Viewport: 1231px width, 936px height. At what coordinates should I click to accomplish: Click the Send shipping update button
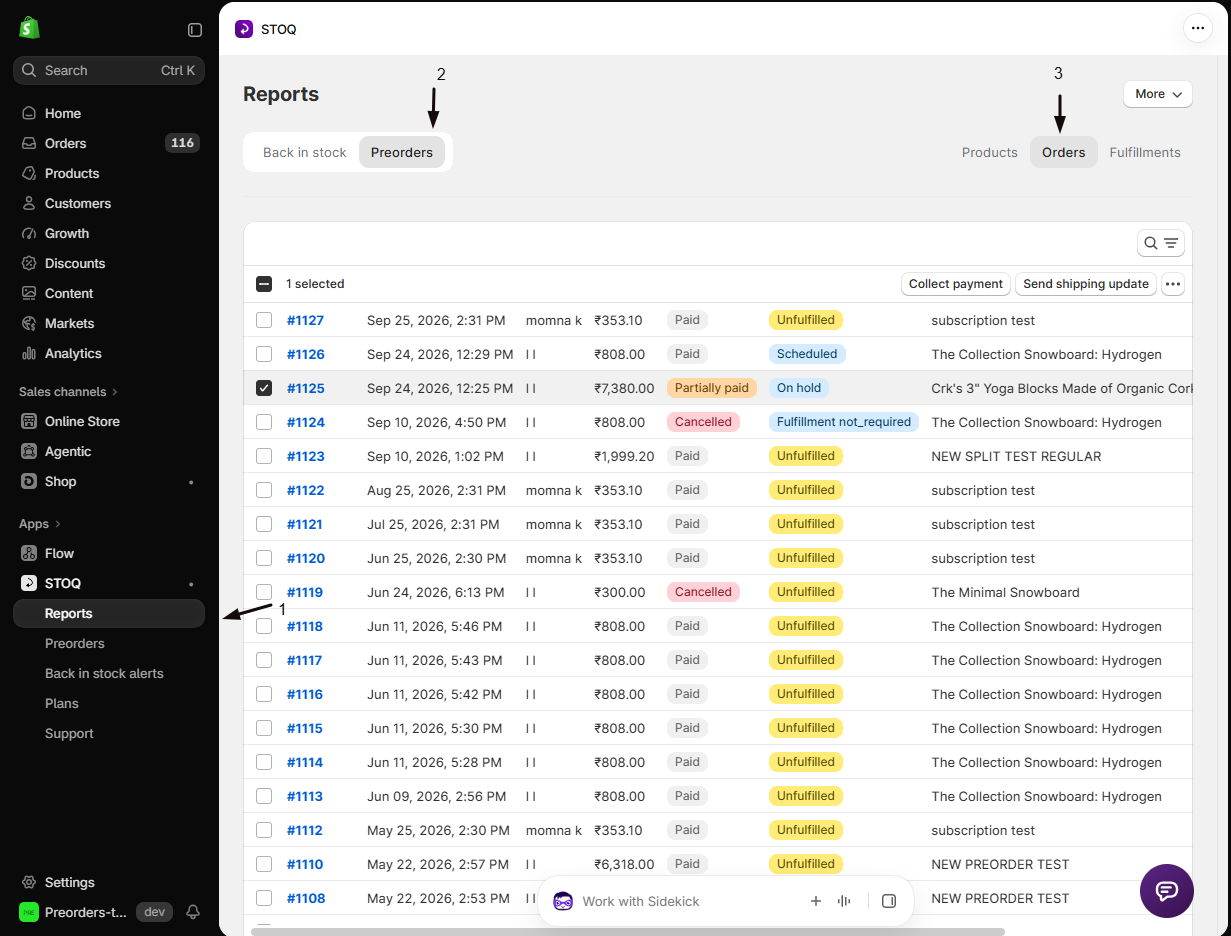[1086, 284]
